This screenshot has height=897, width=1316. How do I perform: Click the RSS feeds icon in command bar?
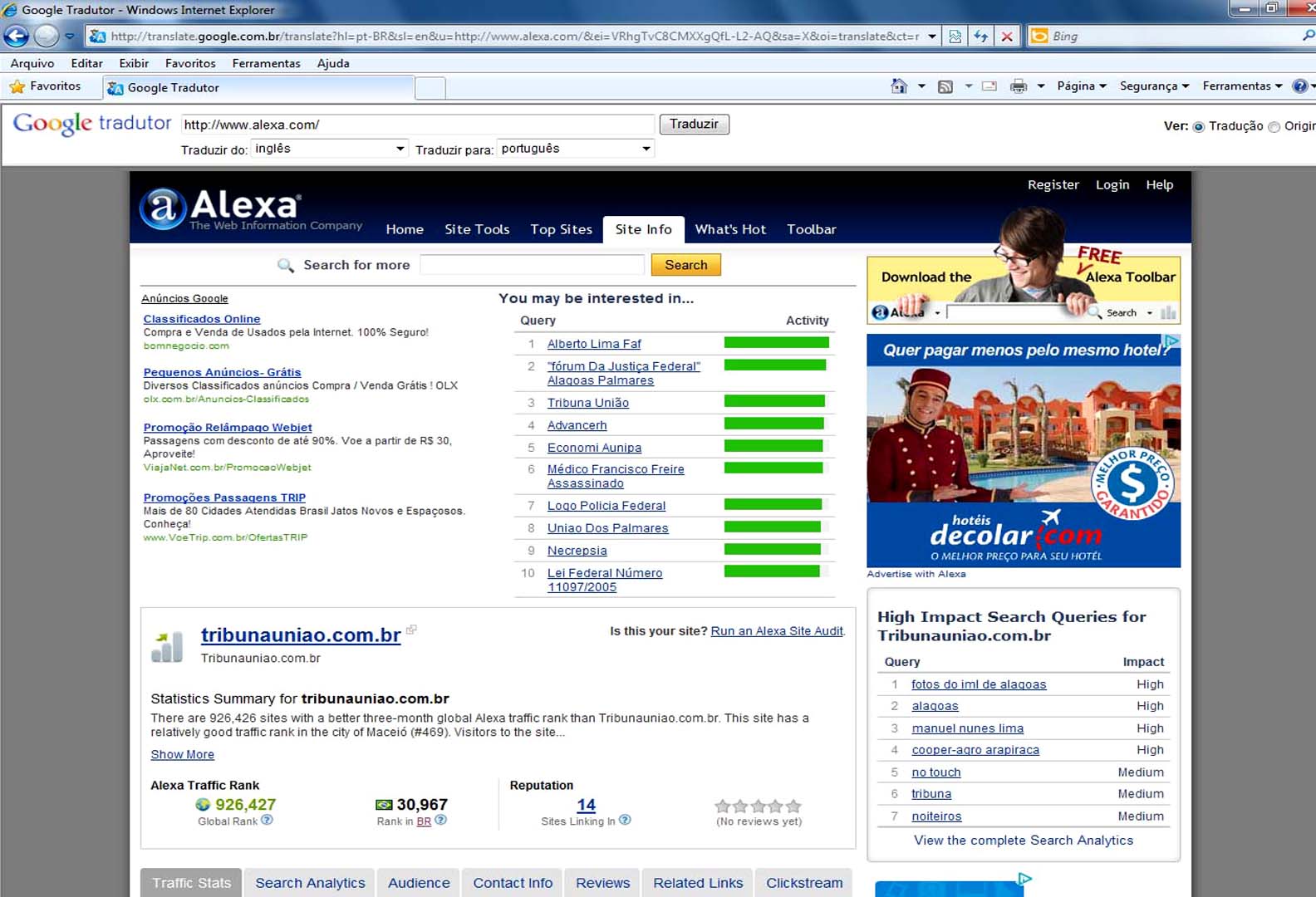tap(945, 86)
